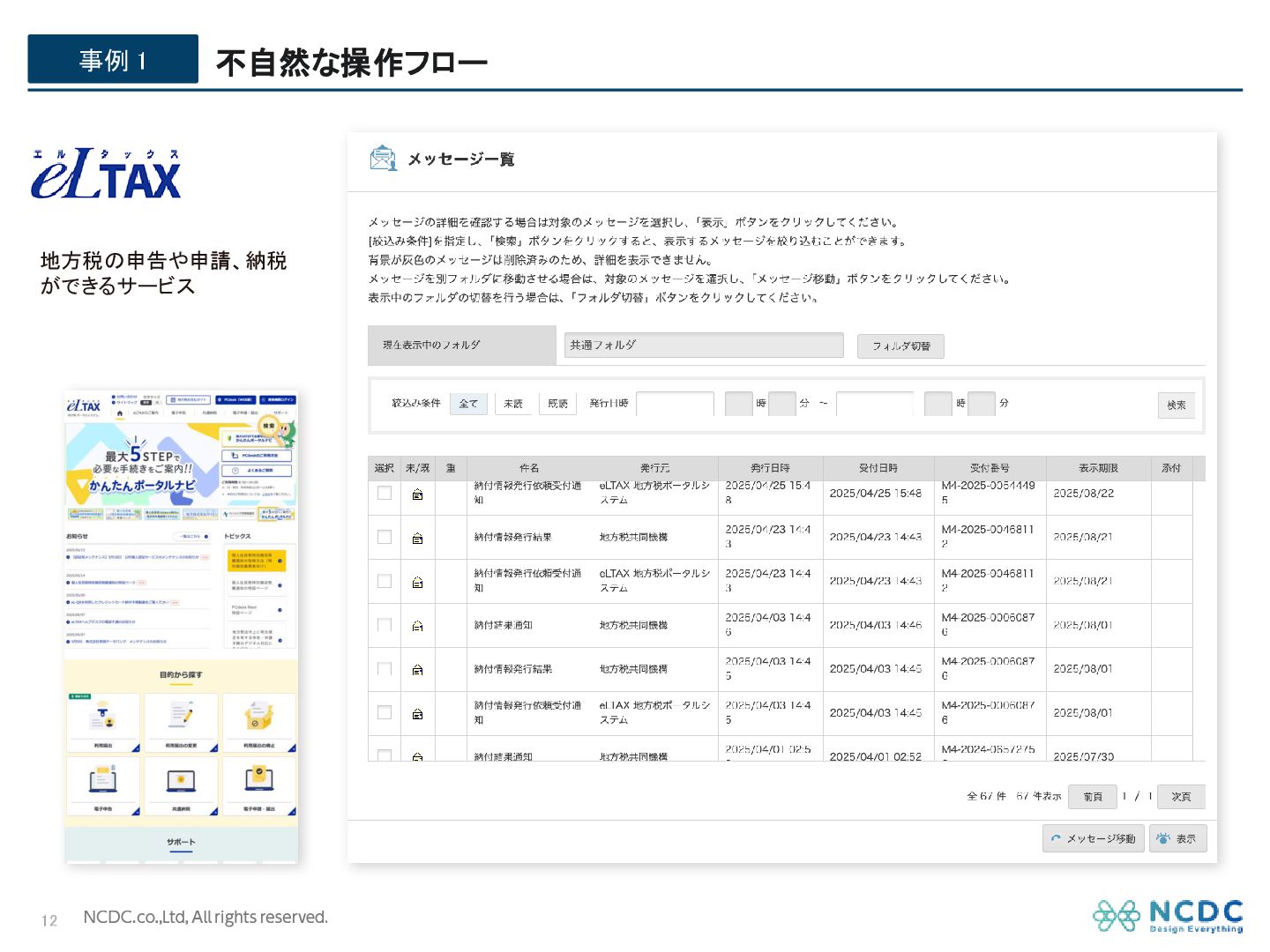Tick checkbox for 納付結果通知 received 2025/04/03 14:46
Viewport: 1270px width, 952px height.
pyautogui.click(x=385, y=625)
